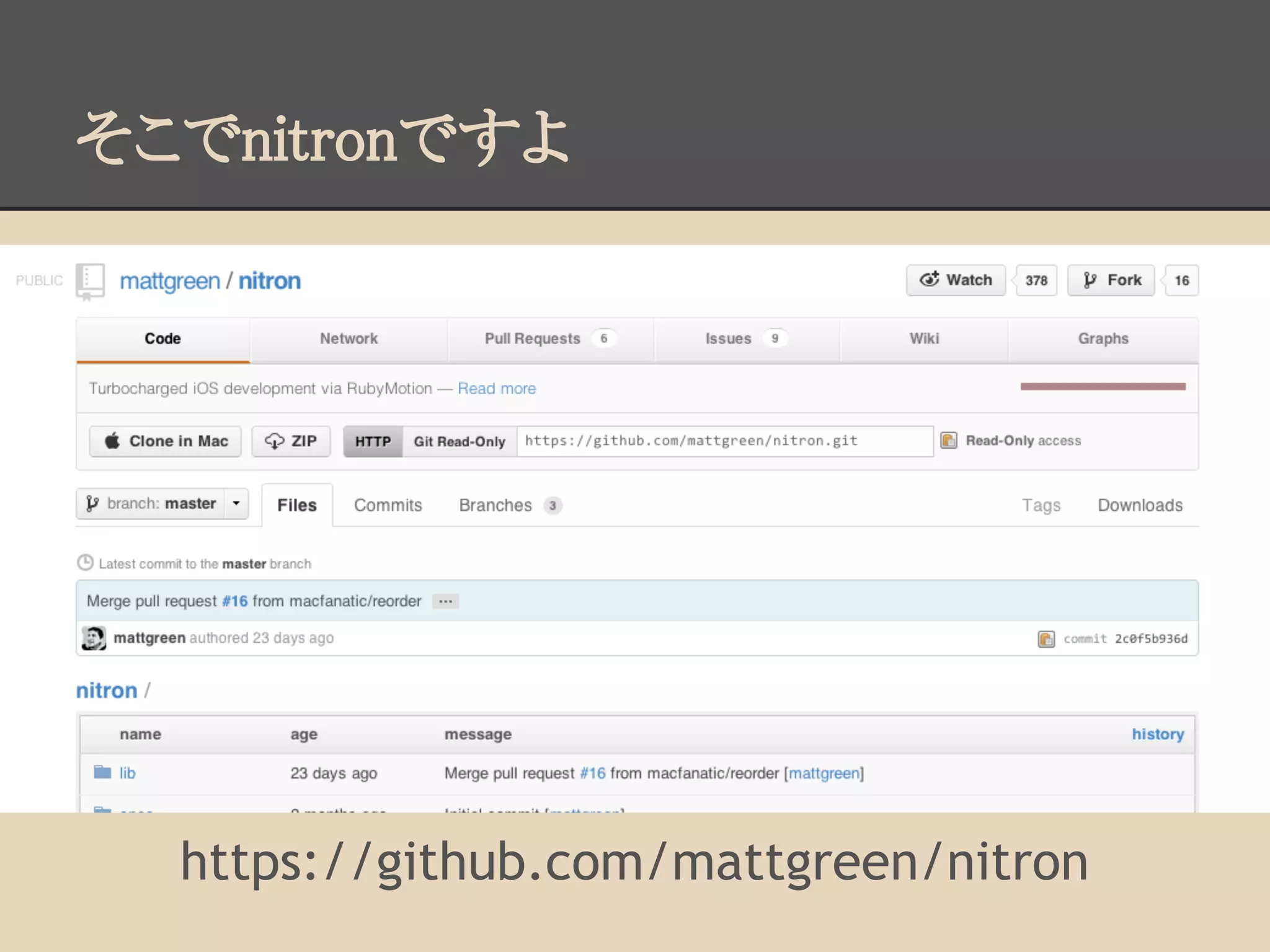Open the Pull Requests tab

(550, 339)
